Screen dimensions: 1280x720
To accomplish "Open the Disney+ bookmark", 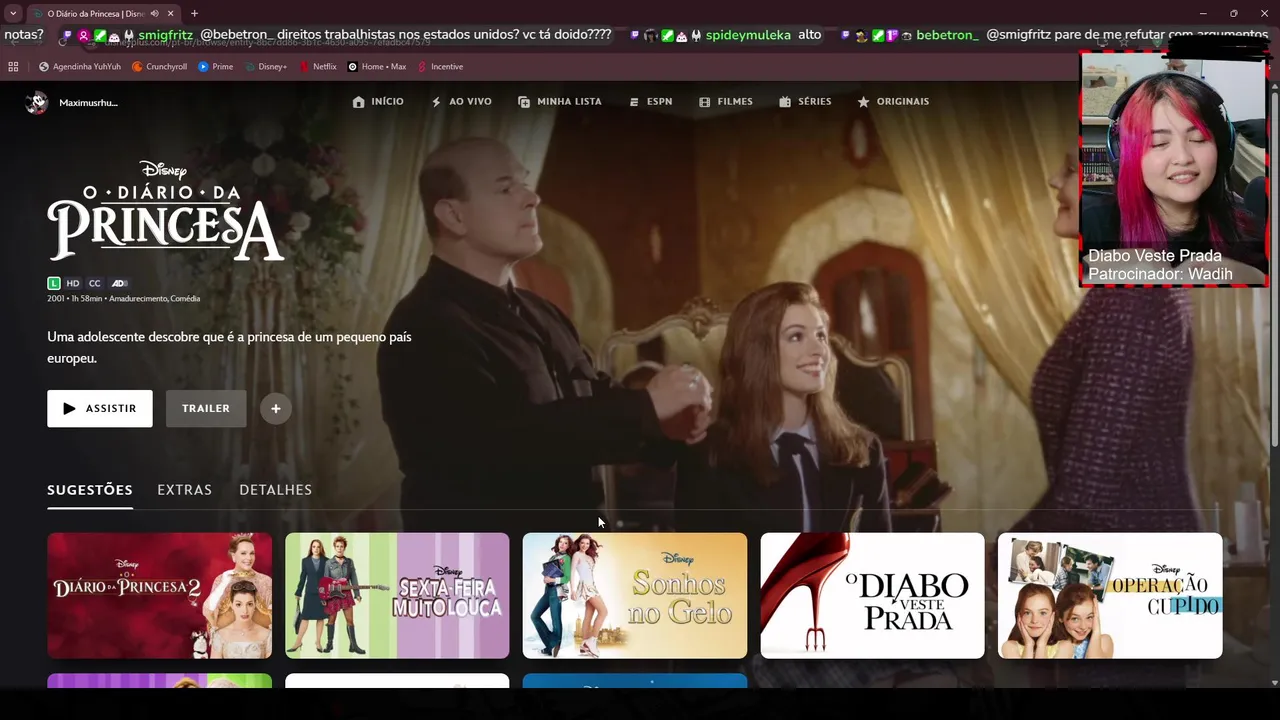I will (265, 67).
